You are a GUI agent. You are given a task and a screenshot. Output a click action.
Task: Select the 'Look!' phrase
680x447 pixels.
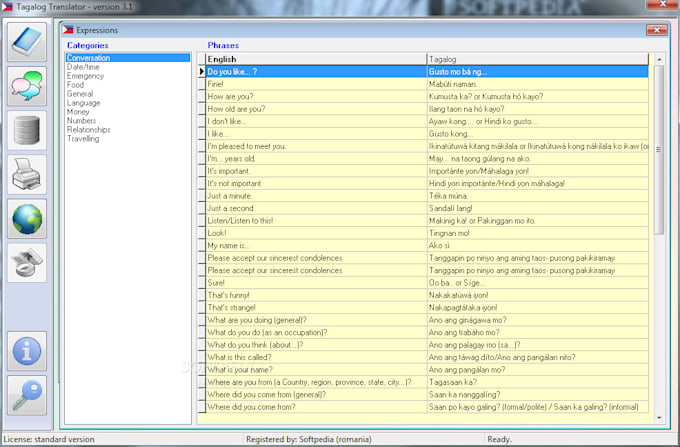316,233
